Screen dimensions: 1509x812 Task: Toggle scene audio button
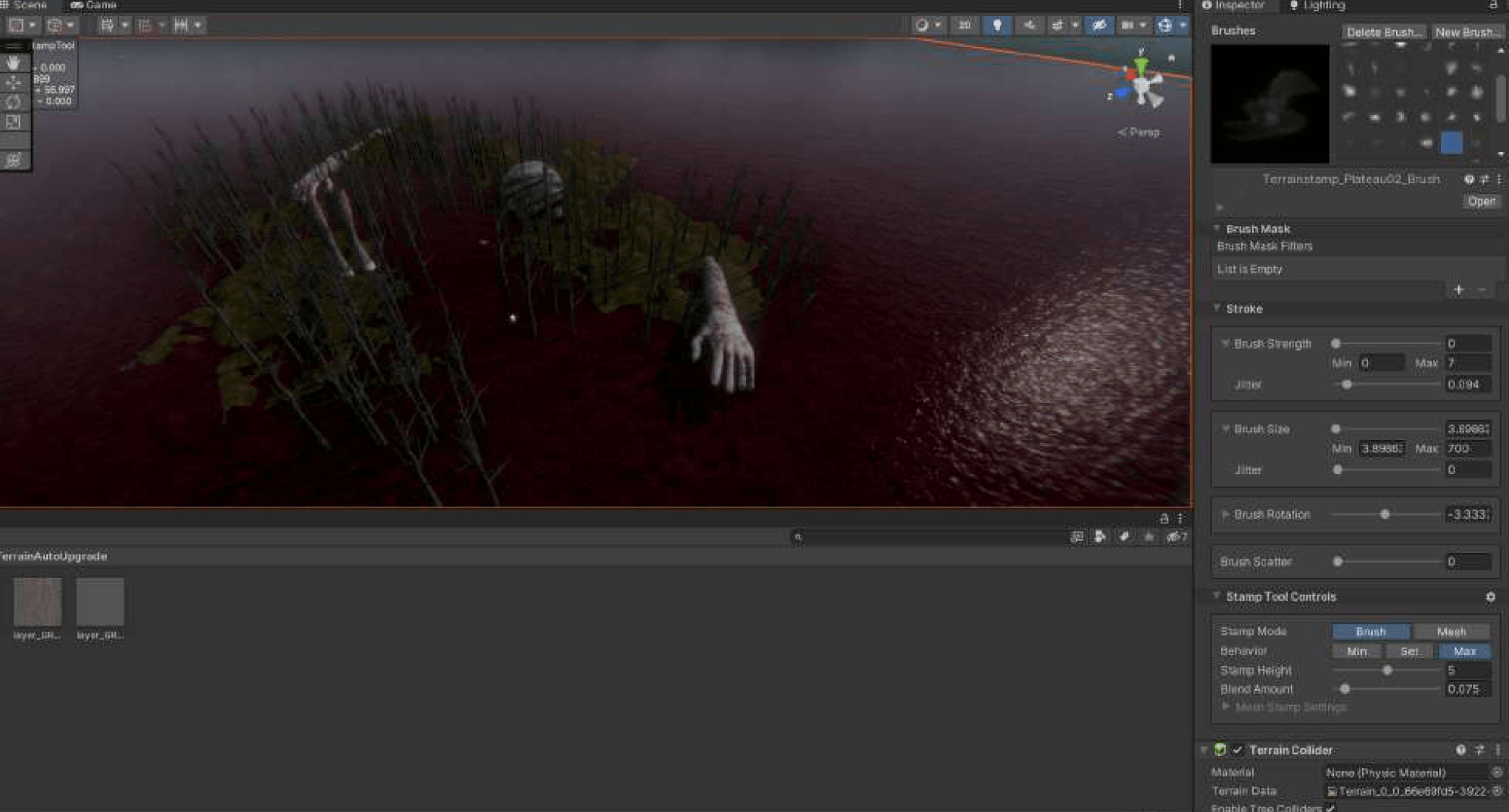(1029, 25)
